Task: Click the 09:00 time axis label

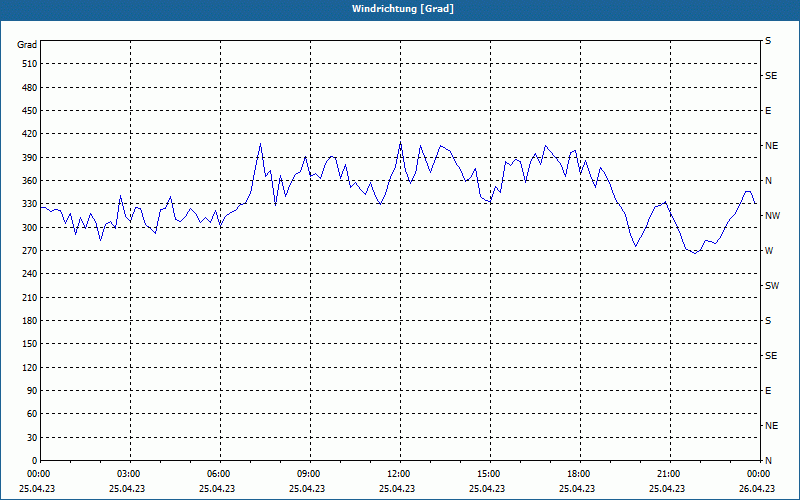Action: [x=309, y=474]
